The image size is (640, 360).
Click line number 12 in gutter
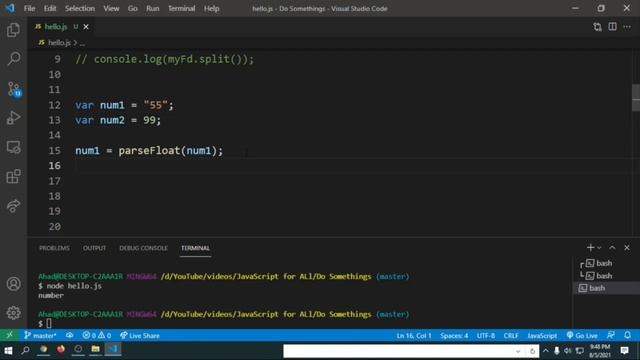(x=55, y=105)
